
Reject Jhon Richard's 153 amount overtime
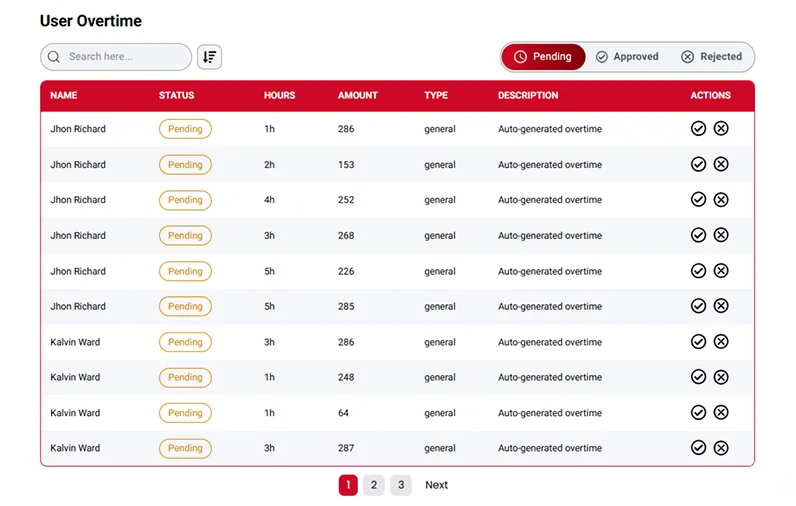pyautogui.click(x=721, y=164)
